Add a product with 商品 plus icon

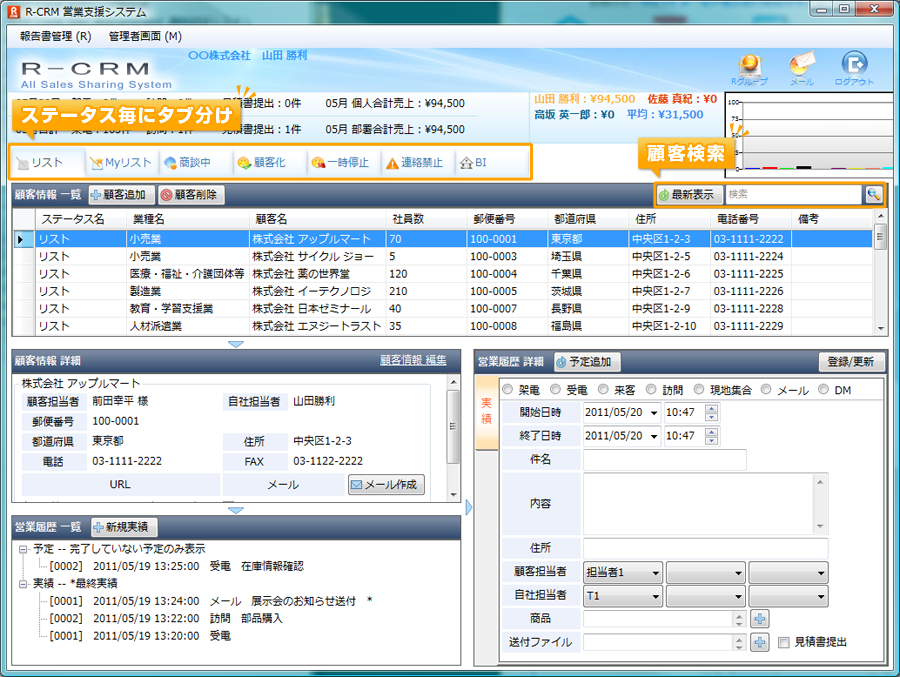point(759,619)
